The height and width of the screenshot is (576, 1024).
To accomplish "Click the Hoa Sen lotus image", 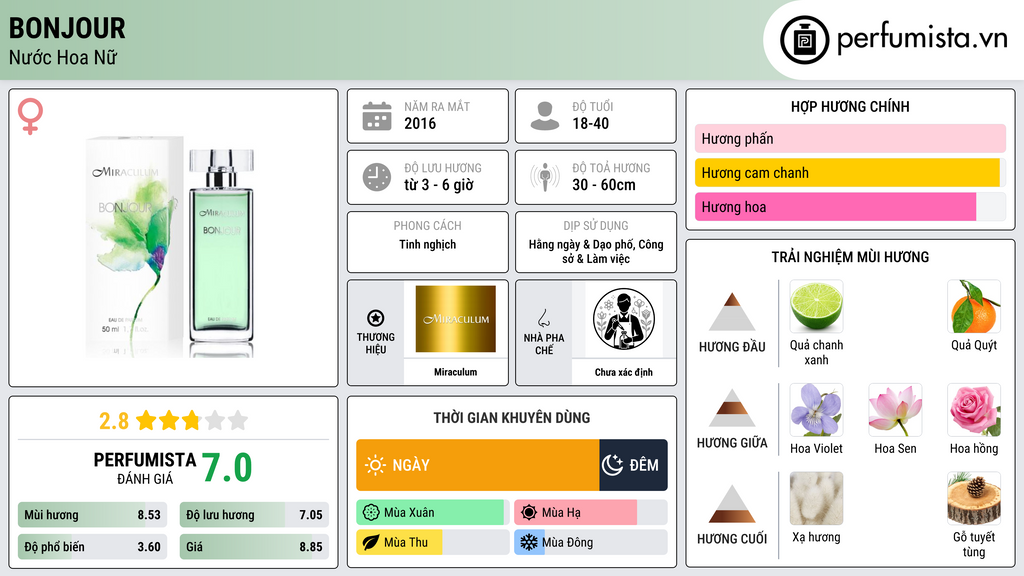I will [x=895, y=410].
